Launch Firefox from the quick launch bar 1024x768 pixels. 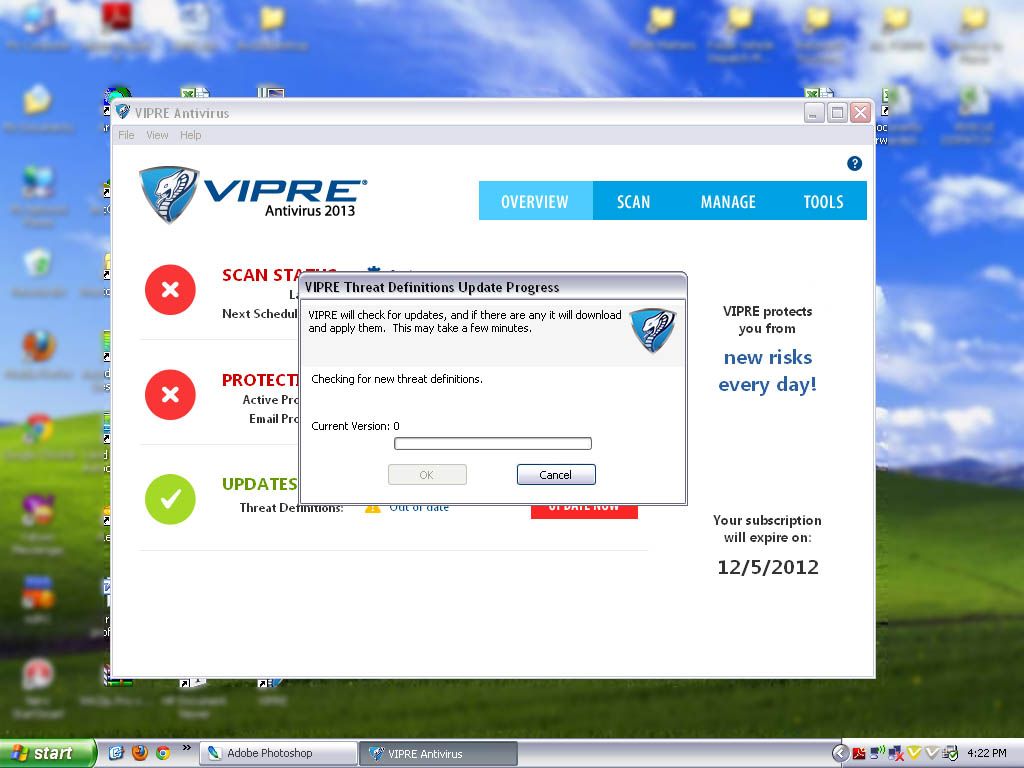tap(139, 753)
